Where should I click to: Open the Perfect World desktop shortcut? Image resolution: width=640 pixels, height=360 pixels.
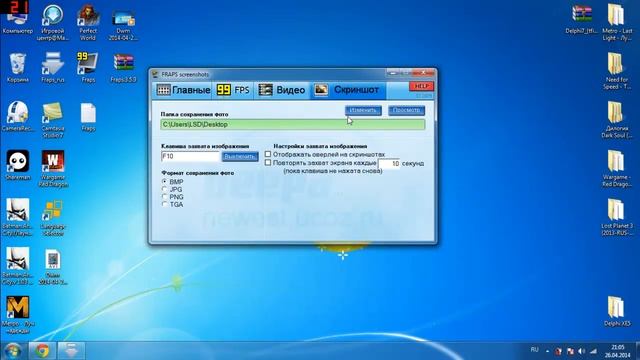(88, 23)
